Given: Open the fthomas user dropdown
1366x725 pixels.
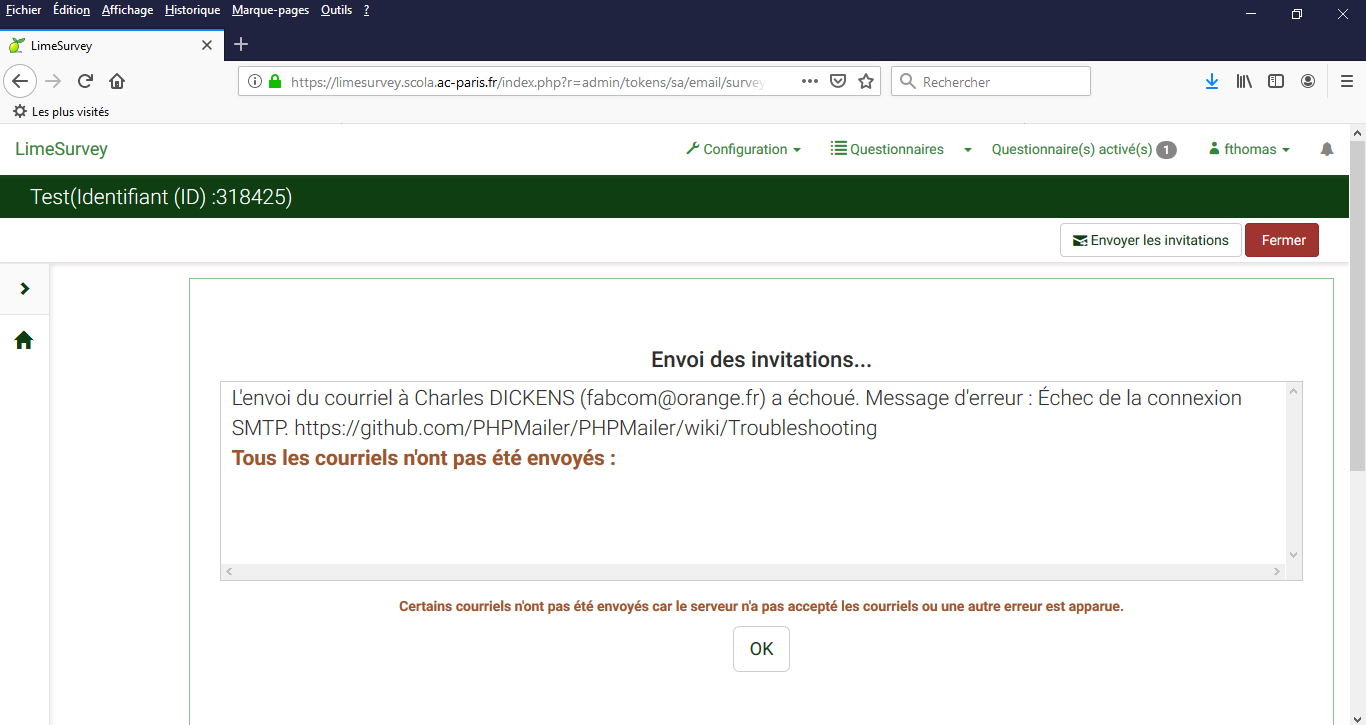Looking at the screenshot, I should 1249,149.
